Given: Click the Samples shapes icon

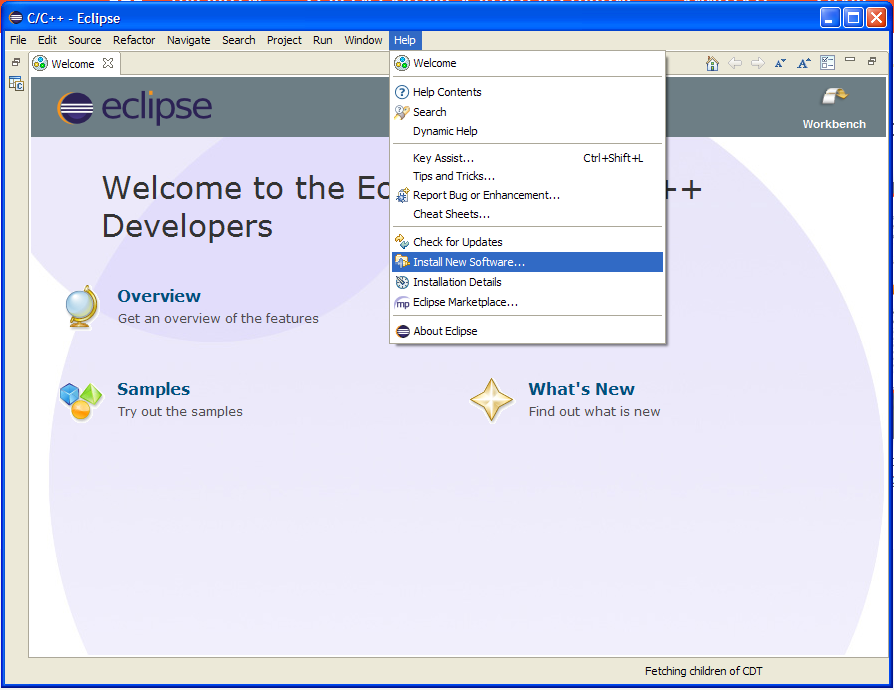Looking at the screenshot, I should coord(81,401).
